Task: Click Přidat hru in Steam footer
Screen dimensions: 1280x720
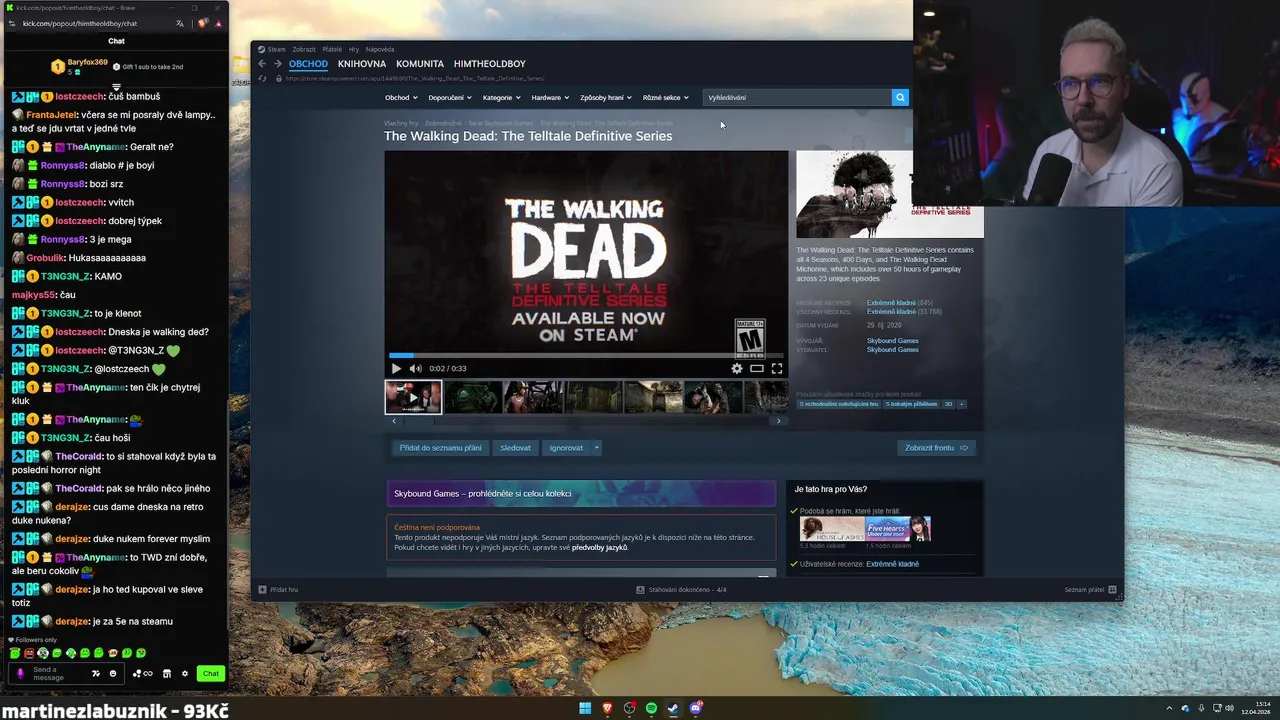Action: (x=279, y=590)
